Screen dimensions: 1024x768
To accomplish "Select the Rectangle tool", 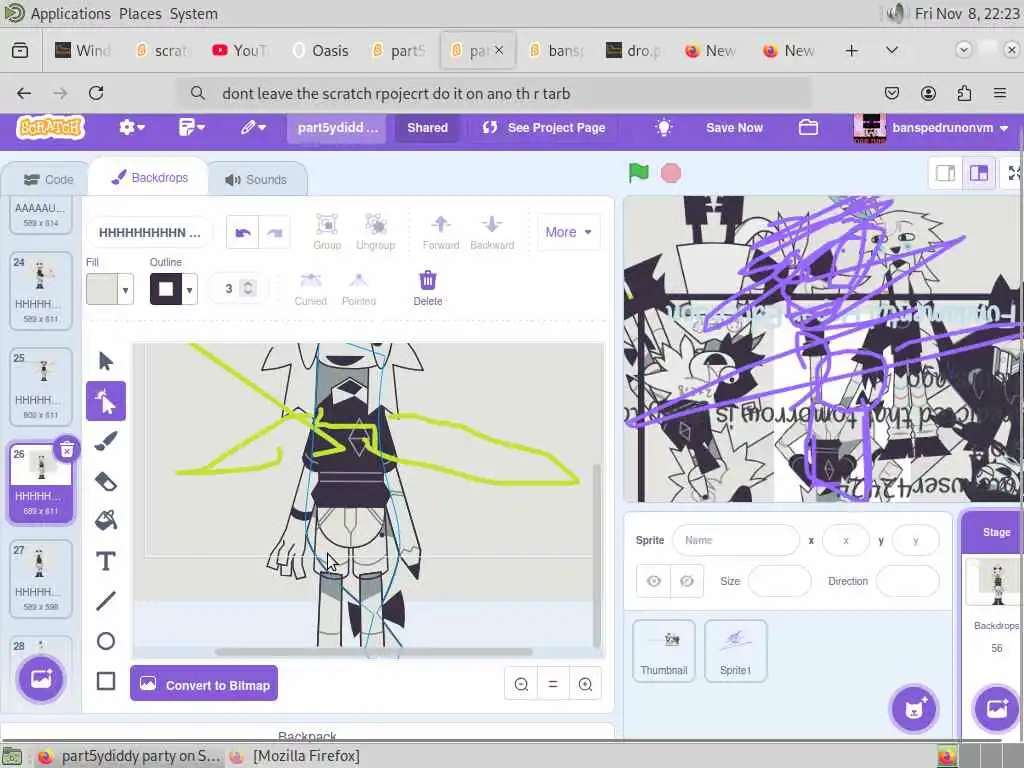I will pos(106,681).
